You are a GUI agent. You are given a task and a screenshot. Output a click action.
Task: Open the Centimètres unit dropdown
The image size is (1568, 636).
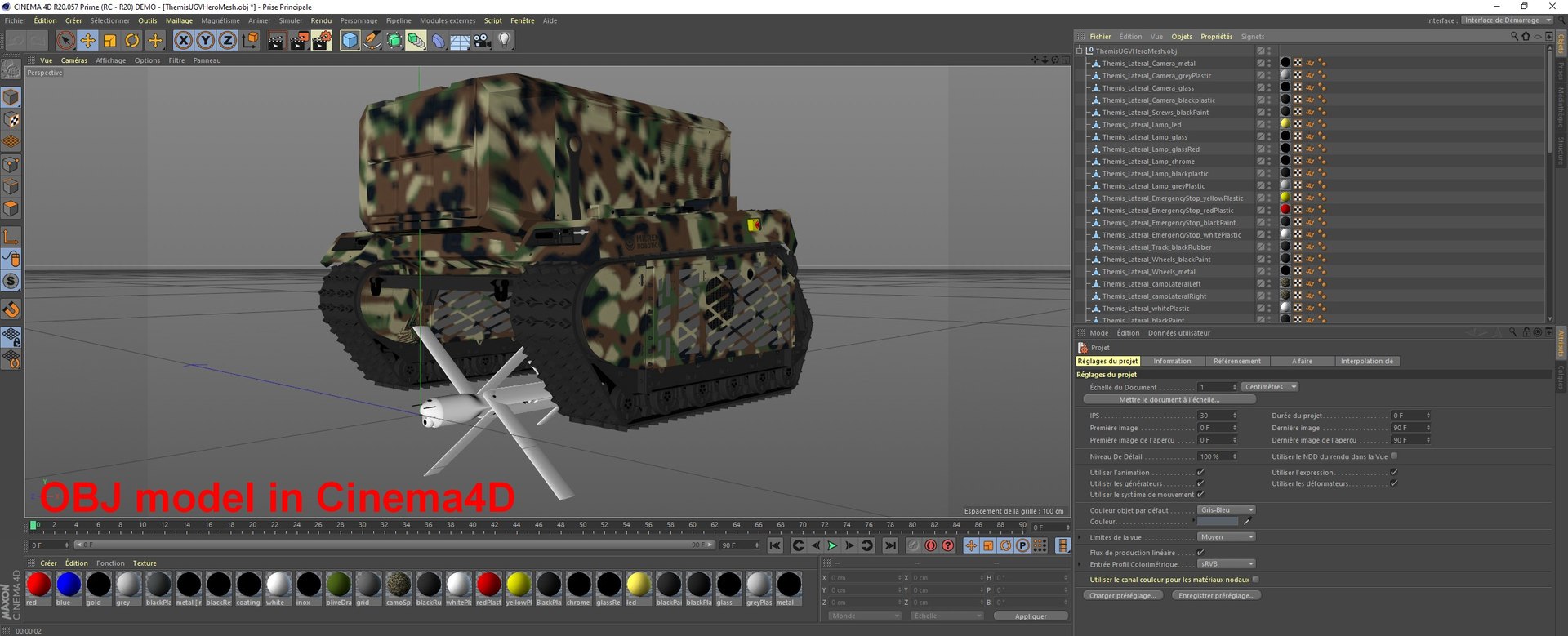(1270, 387)
